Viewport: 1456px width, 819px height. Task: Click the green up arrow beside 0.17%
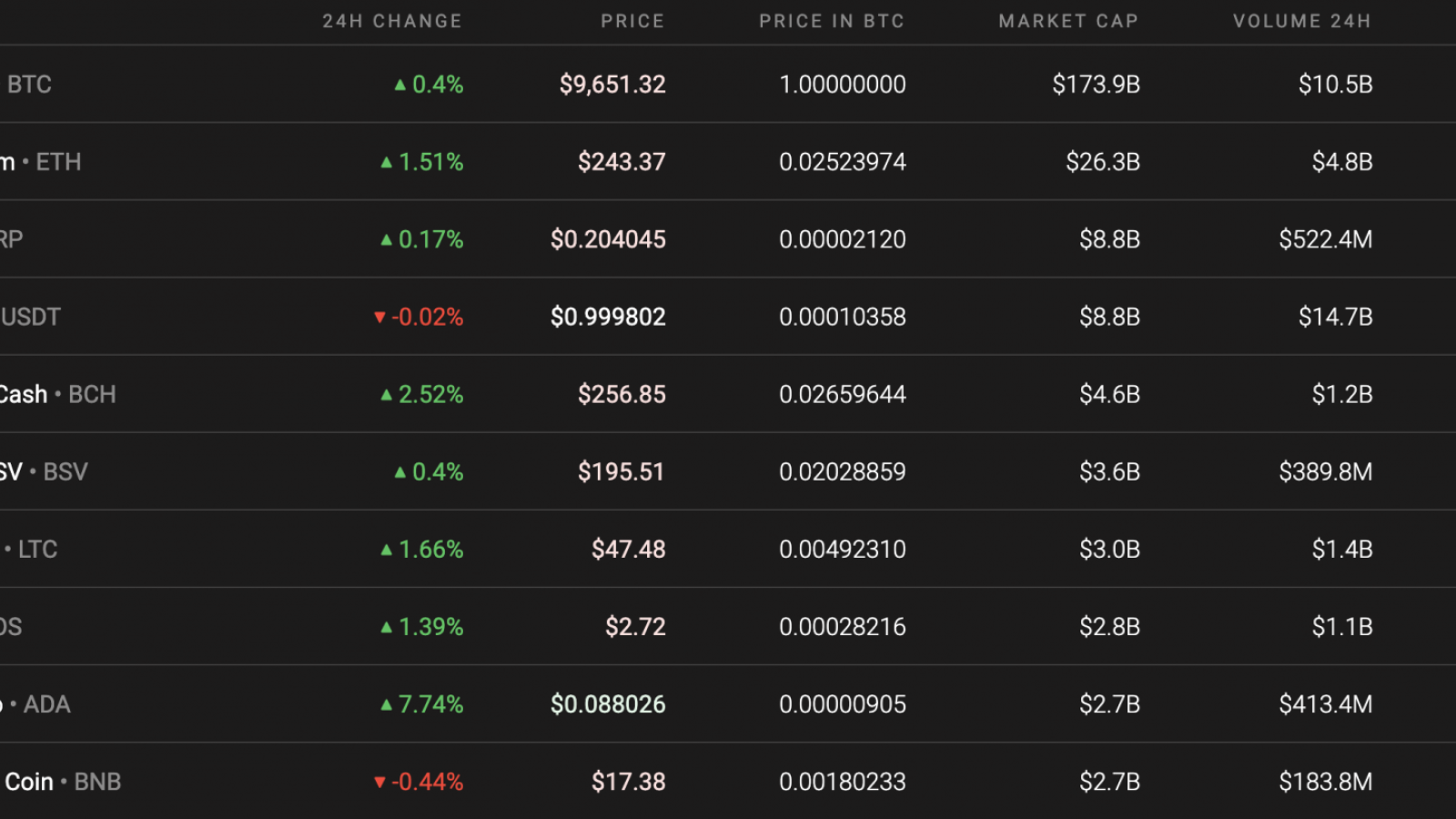[x=387, y=239]
